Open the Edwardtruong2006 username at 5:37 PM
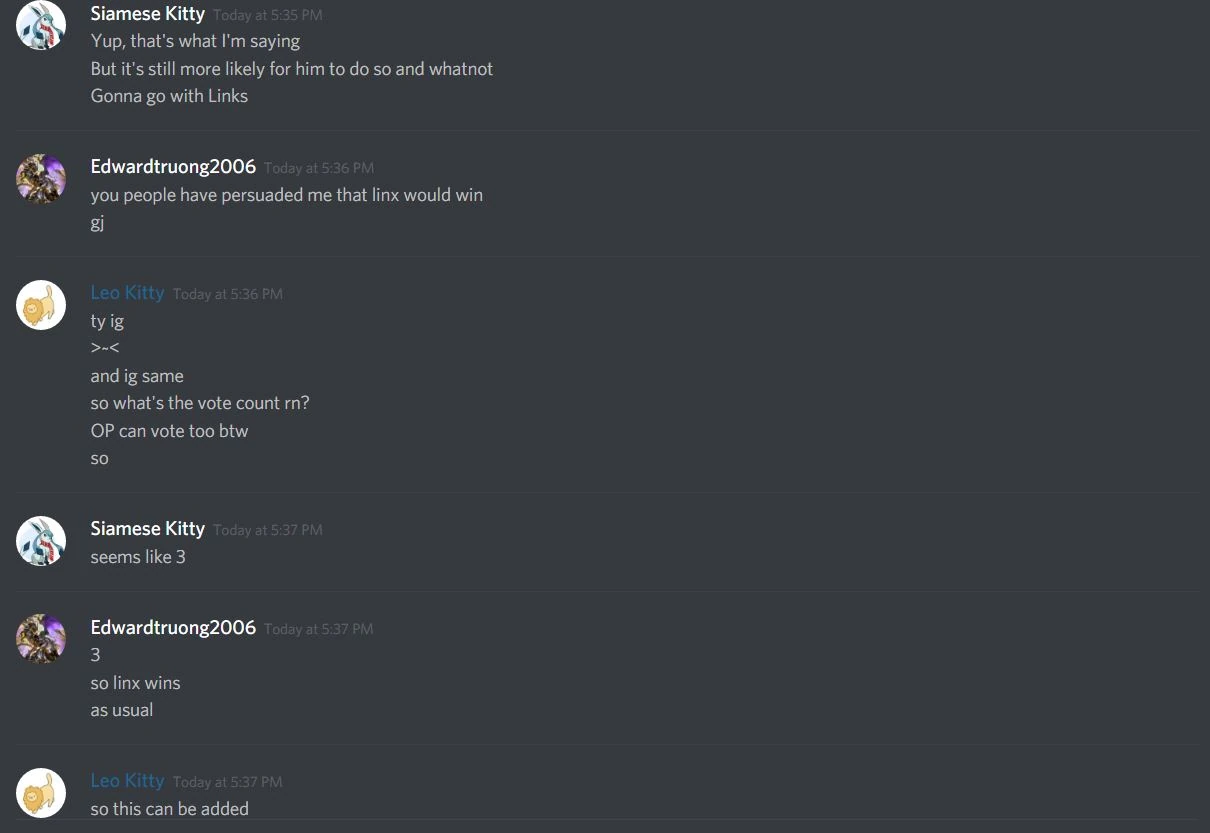Image resolution: width=1210 pixels, height=833 pixels. [173, 627]
